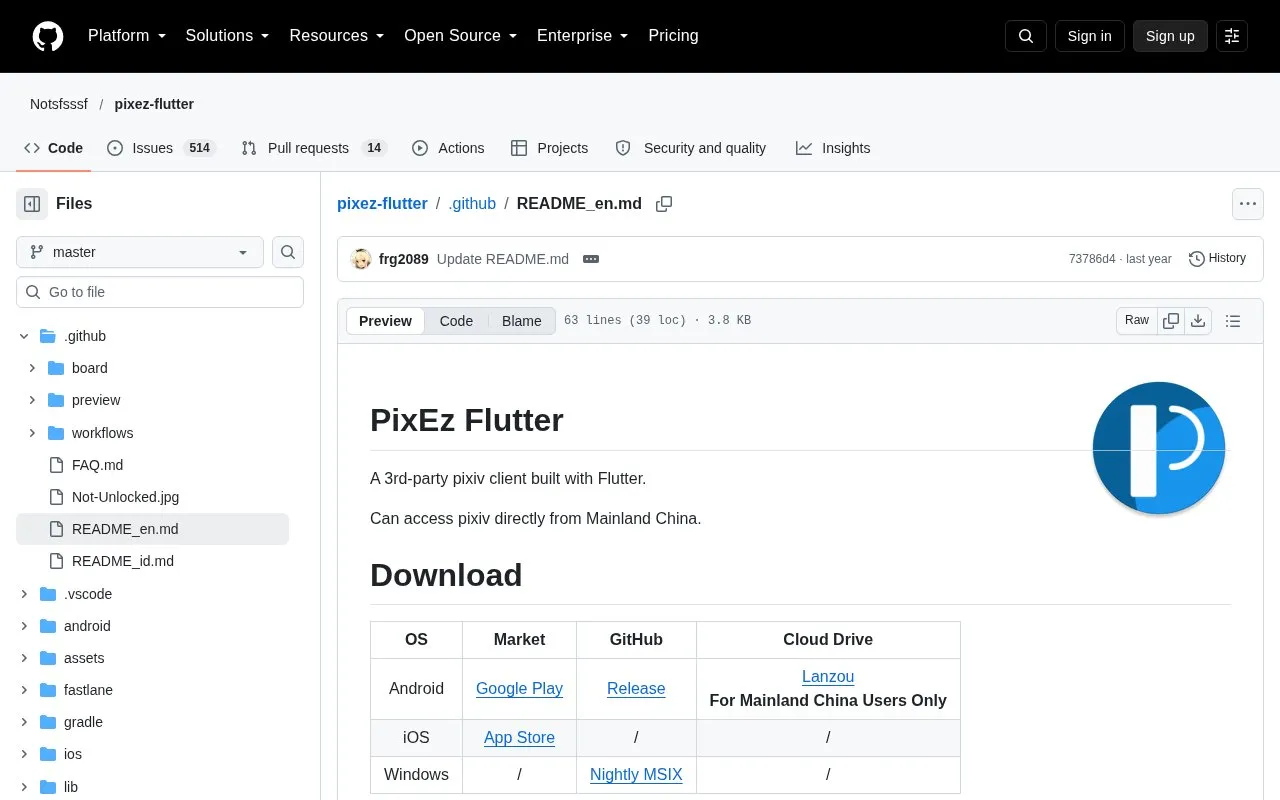Copy the raw file contents

[1171, 321]
